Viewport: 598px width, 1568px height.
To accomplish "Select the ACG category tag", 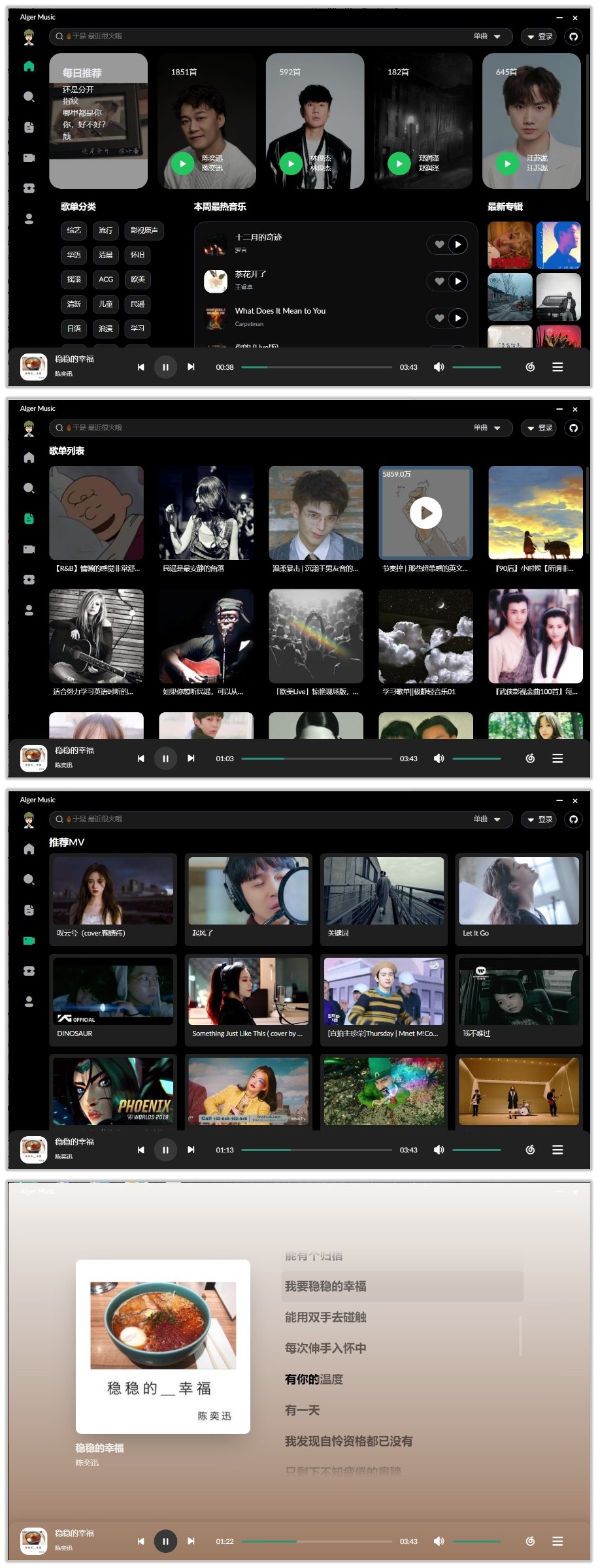I will 106,280.
